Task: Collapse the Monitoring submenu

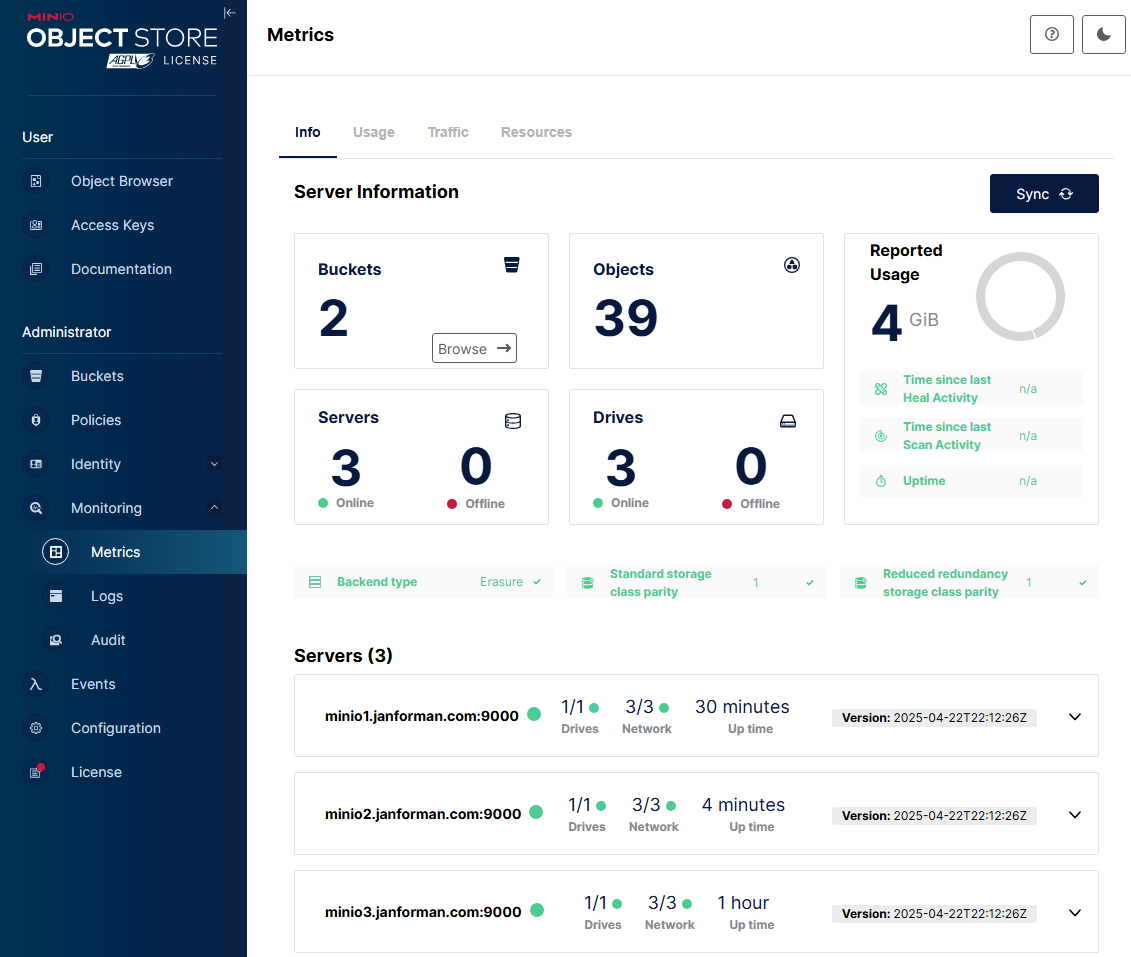Action: pos(214,508)
